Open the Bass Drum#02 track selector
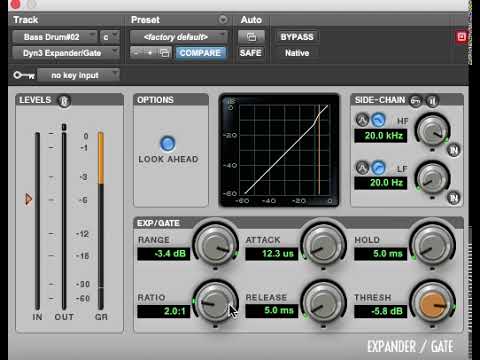The width and height of the screenshot is (480, 360). point(55,37)
